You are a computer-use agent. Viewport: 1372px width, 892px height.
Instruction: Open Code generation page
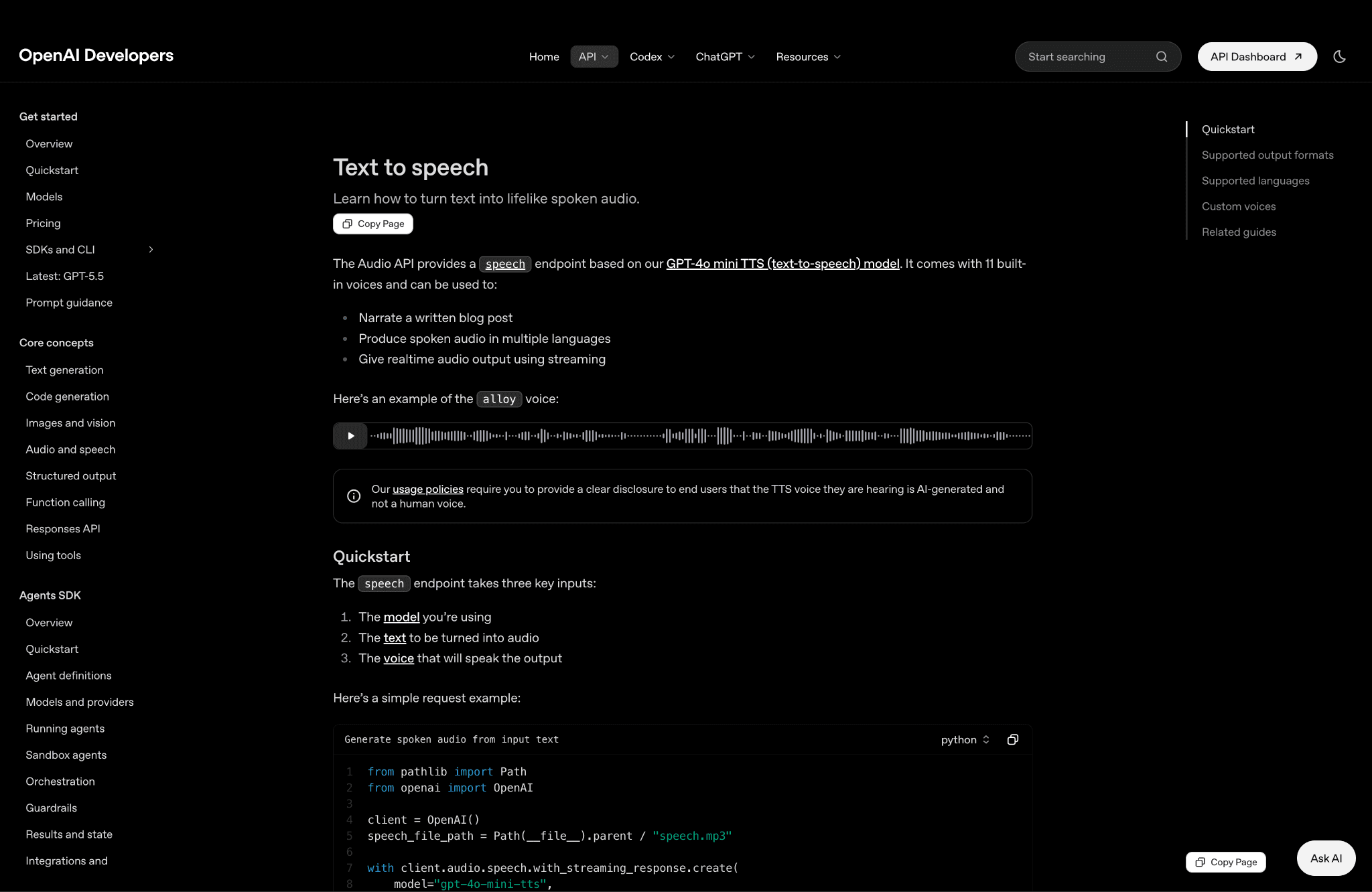pyautogui.click(x=67, y=396)
